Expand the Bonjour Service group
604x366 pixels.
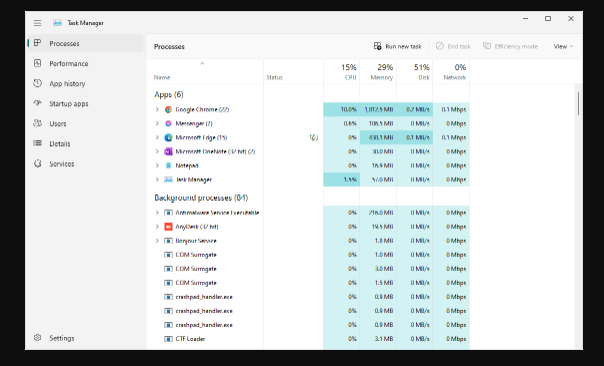157,241
